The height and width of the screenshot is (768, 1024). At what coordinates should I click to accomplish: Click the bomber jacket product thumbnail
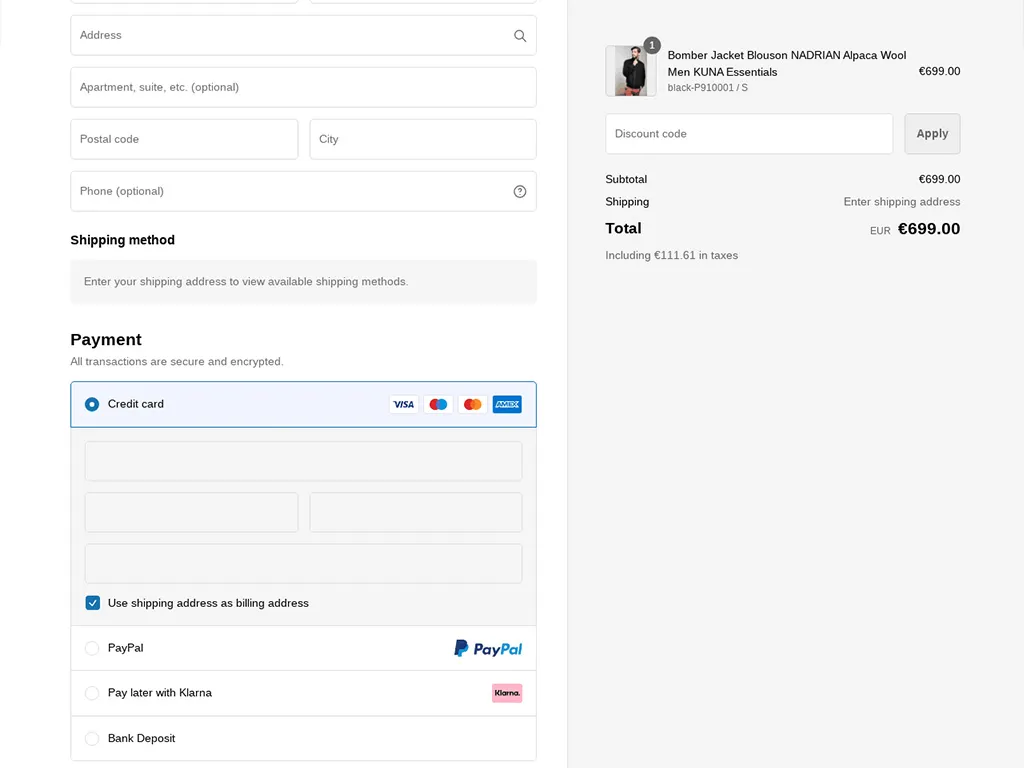click(631, 71)
